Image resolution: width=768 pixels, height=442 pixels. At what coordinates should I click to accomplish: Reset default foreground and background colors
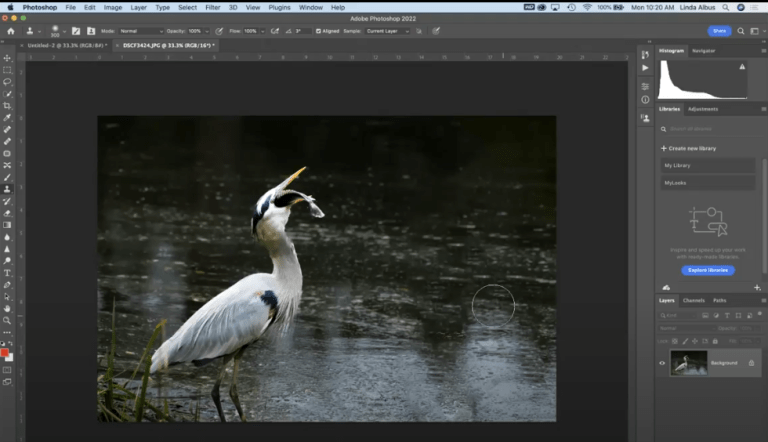[x=2, y=344]
